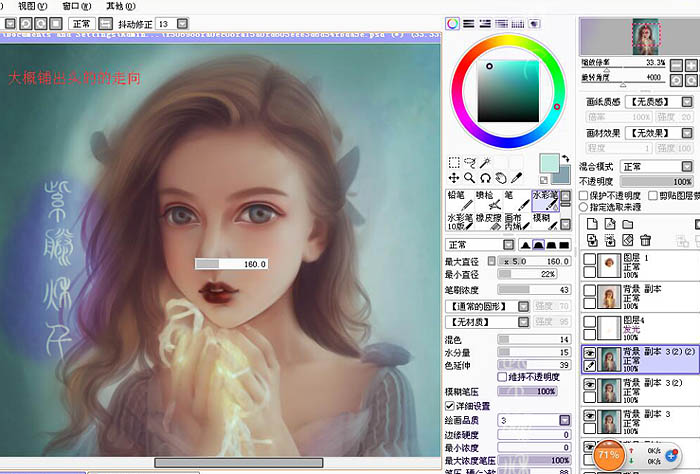
Task: Open the 窗口 menu
Action: click(x=77, y=6)
